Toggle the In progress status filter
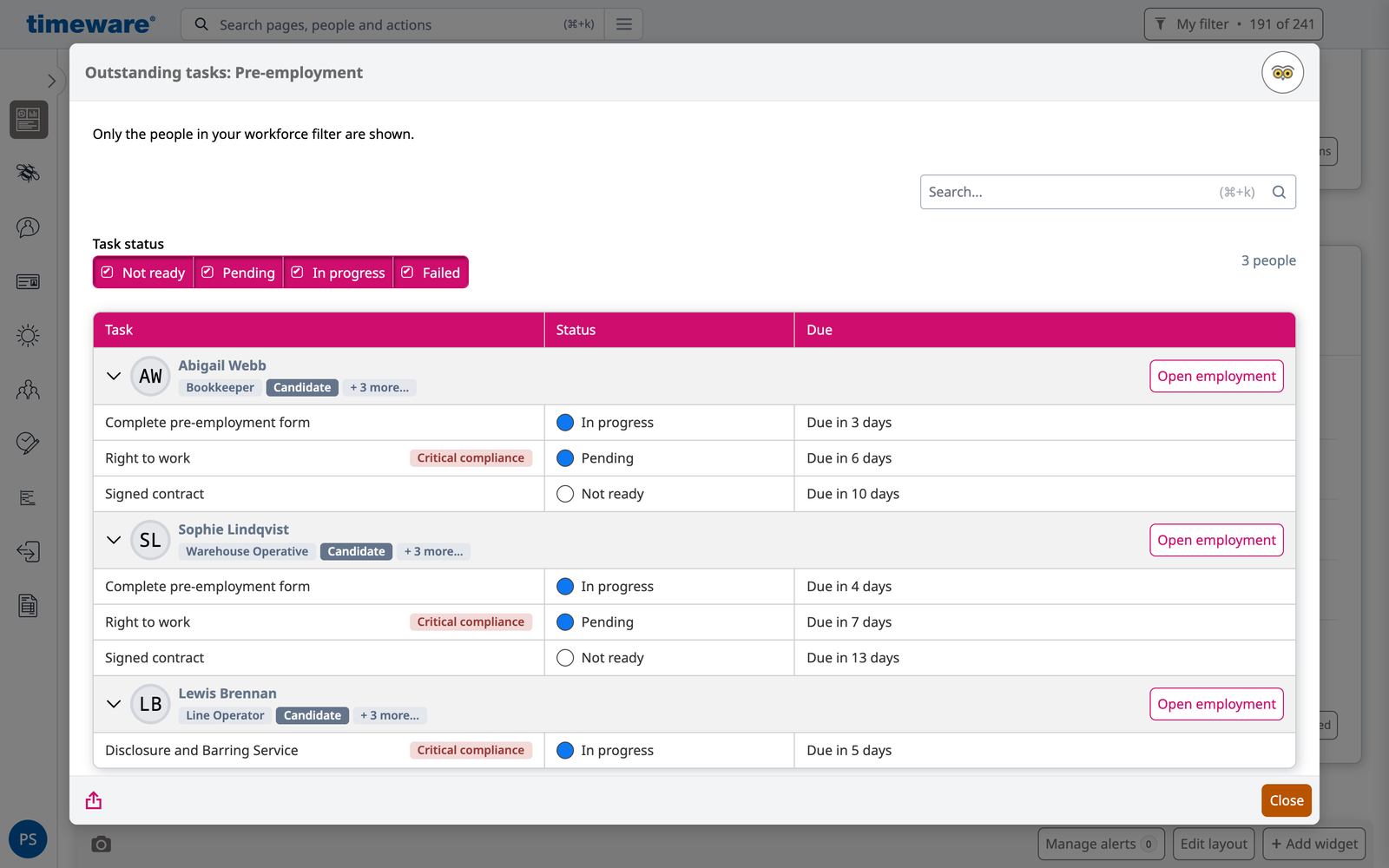Screen dimensions: 1389x868 pos(339,273)
